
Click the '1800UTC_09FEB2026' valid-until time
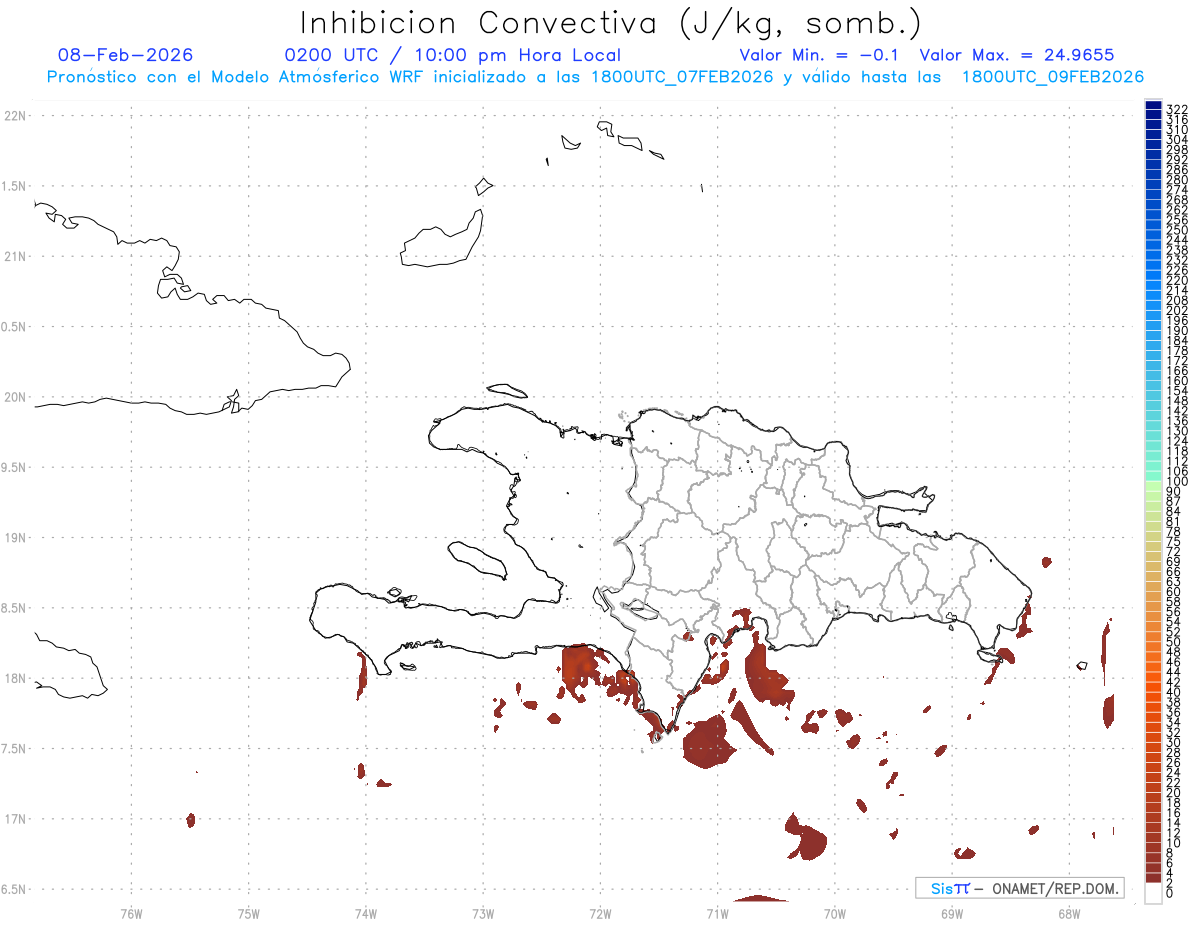coord(1052,77)
